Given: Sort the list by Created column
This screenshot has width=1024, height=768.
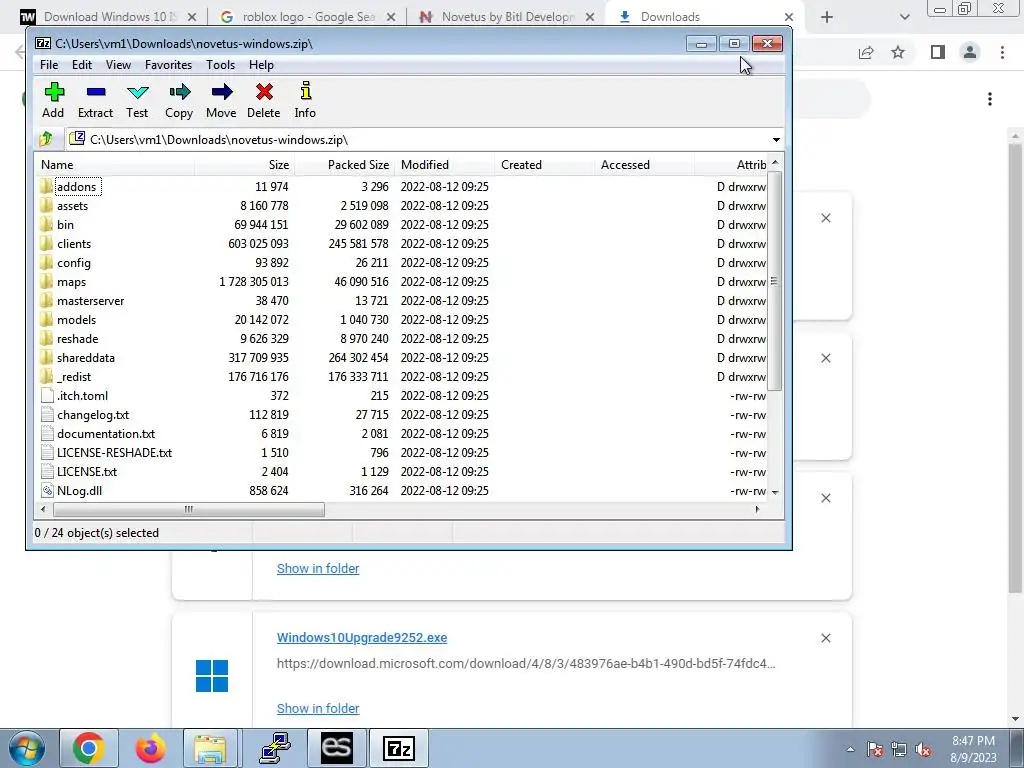Looking at the screenshot, I should coord(545,165).
